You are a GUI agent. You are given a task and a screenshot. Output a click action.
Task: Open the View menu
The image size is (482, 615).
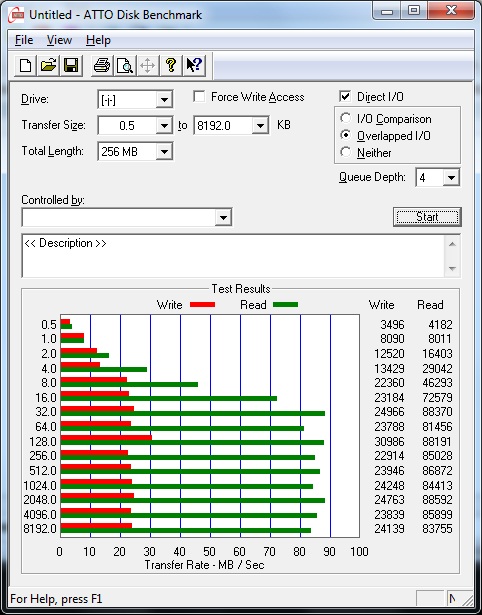pos(59,40)
